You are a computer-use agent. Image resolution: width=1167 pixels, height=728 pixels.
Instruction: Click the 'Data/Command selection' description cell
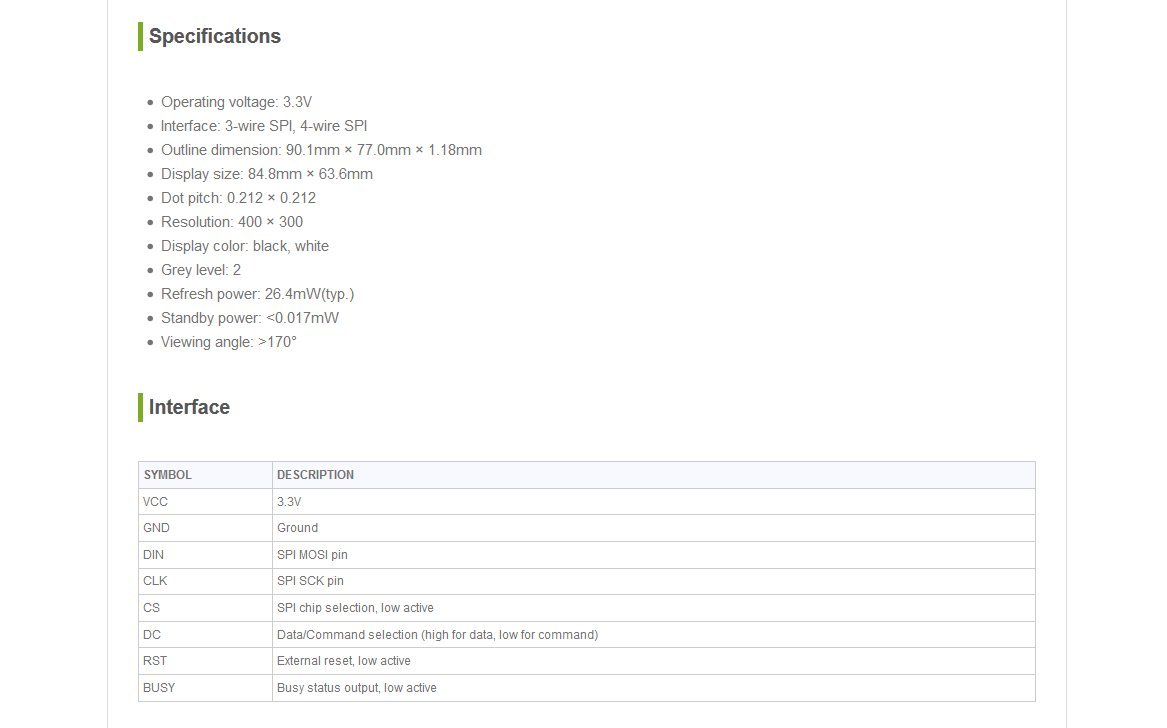[653, 634]
